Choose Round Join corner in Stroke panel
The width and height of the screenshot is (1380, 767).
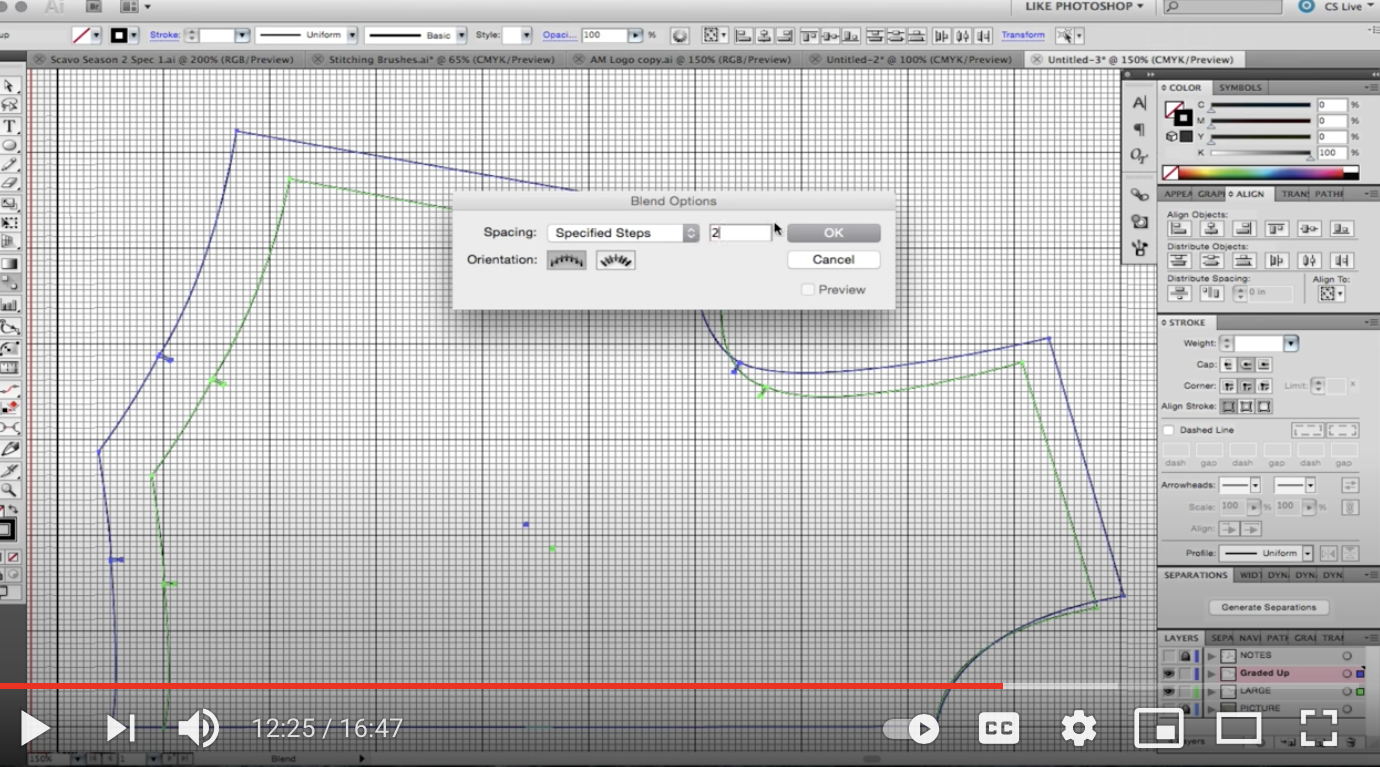click(1246, 385)
